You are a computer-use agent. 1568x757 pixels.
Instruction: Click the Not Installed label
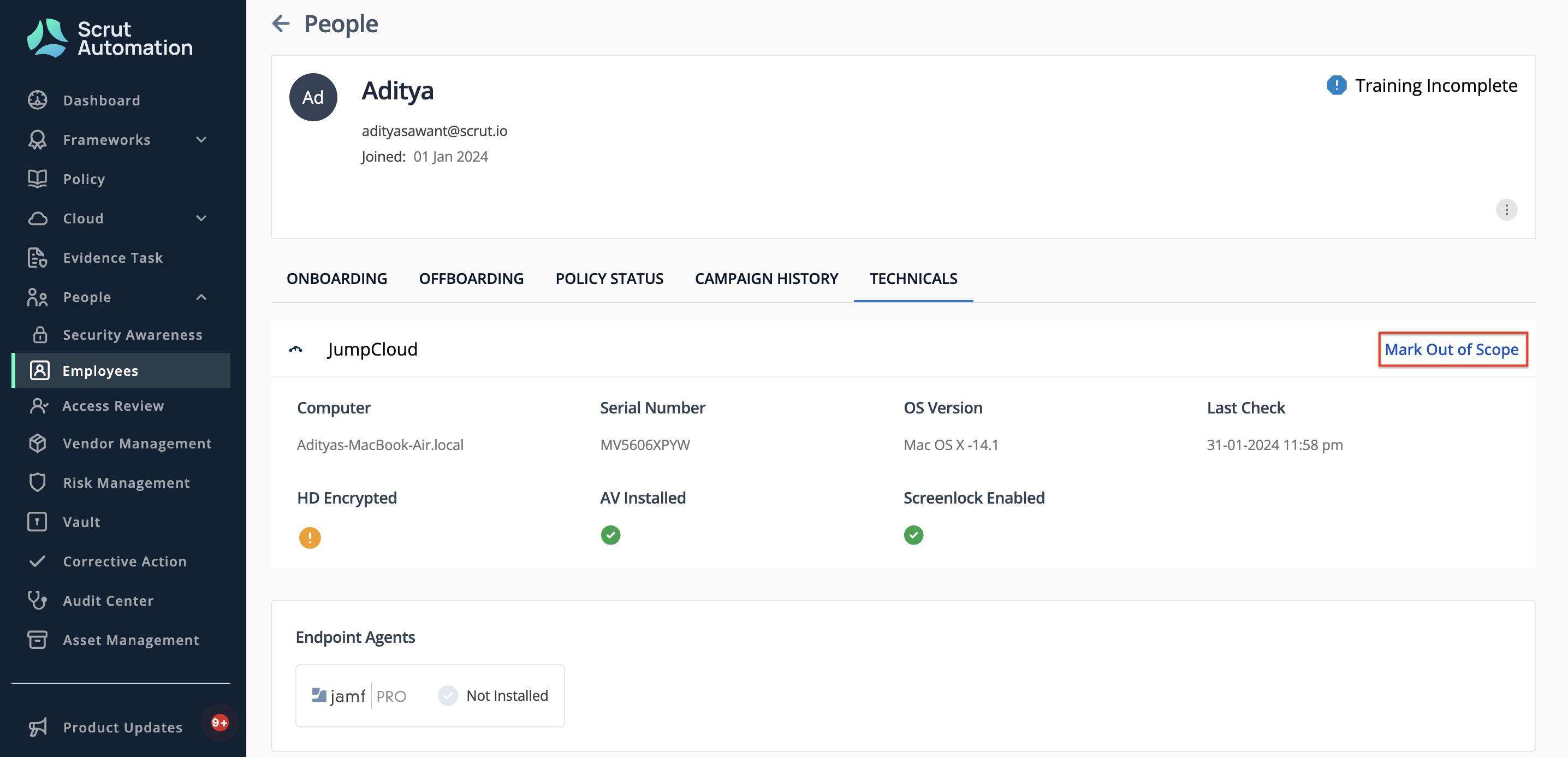coord(507,695)
